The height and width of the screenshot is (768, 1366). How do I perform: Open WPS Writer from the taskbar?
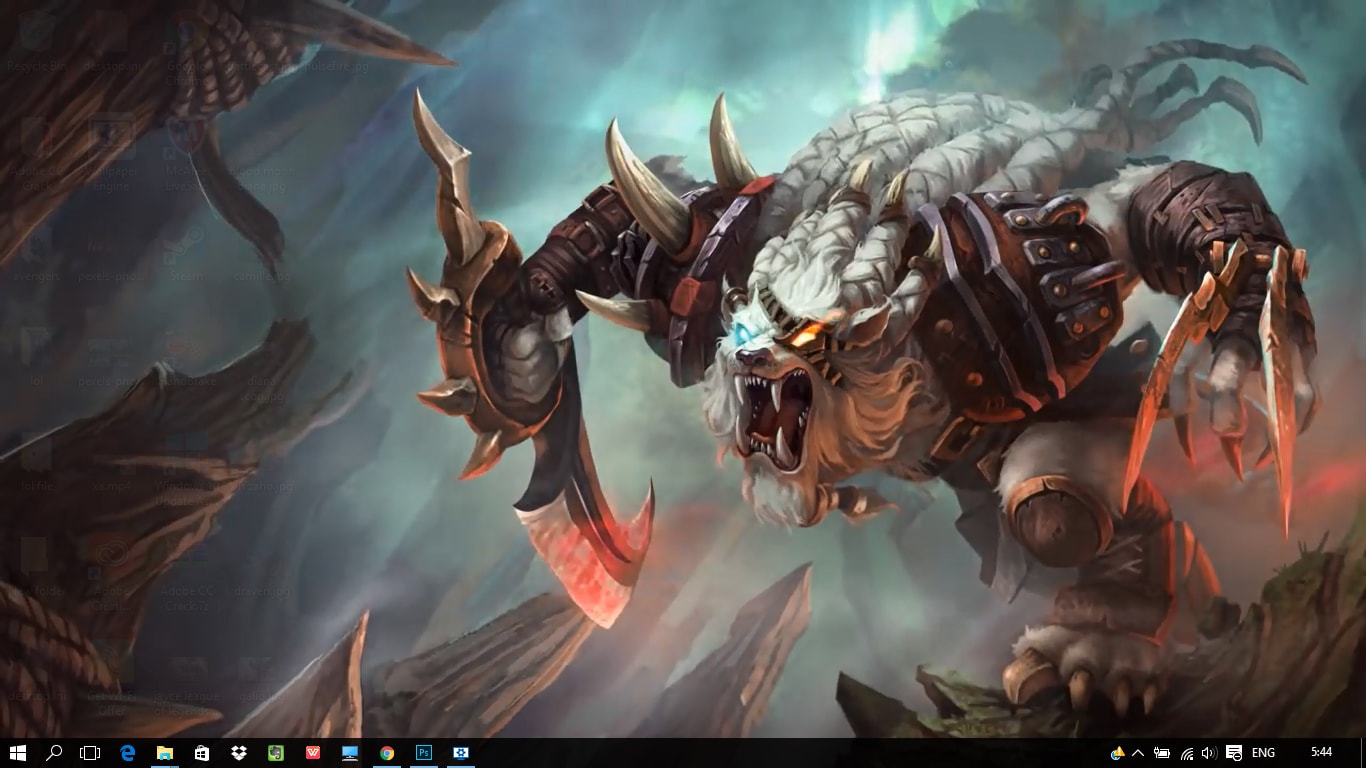click(312, 753)
